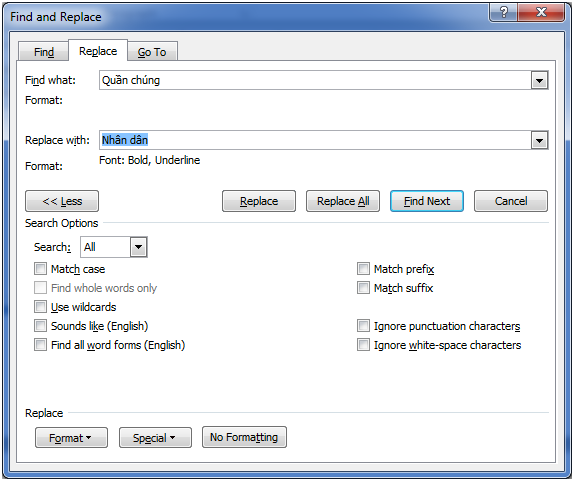This screenshot has width=572, height=482.
Task: Close the Find and Replace dialog
Action: tap(541, 13)
